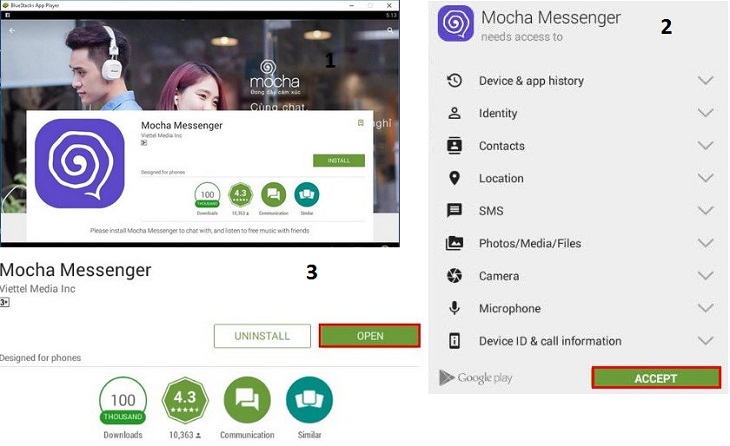Click the Google Play logo in dialog
The width and height of the screenshot is (730, 446).
[x=476, y=378]
